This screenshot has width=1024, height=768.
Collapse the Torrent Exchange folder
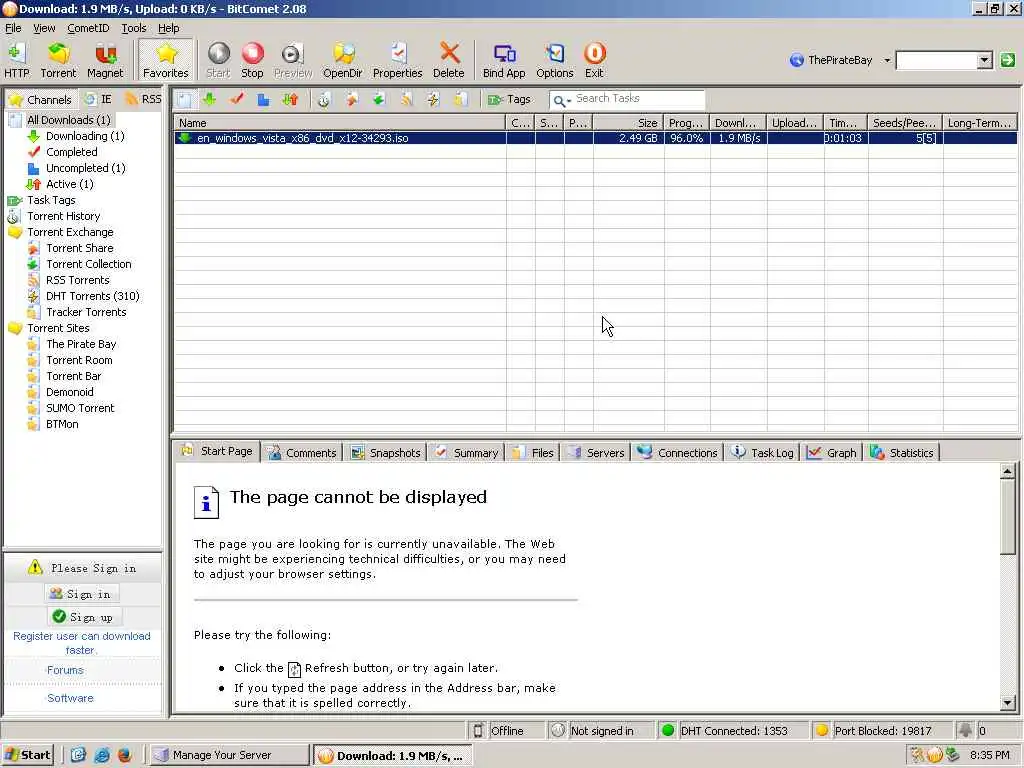(x=14, y=232)
